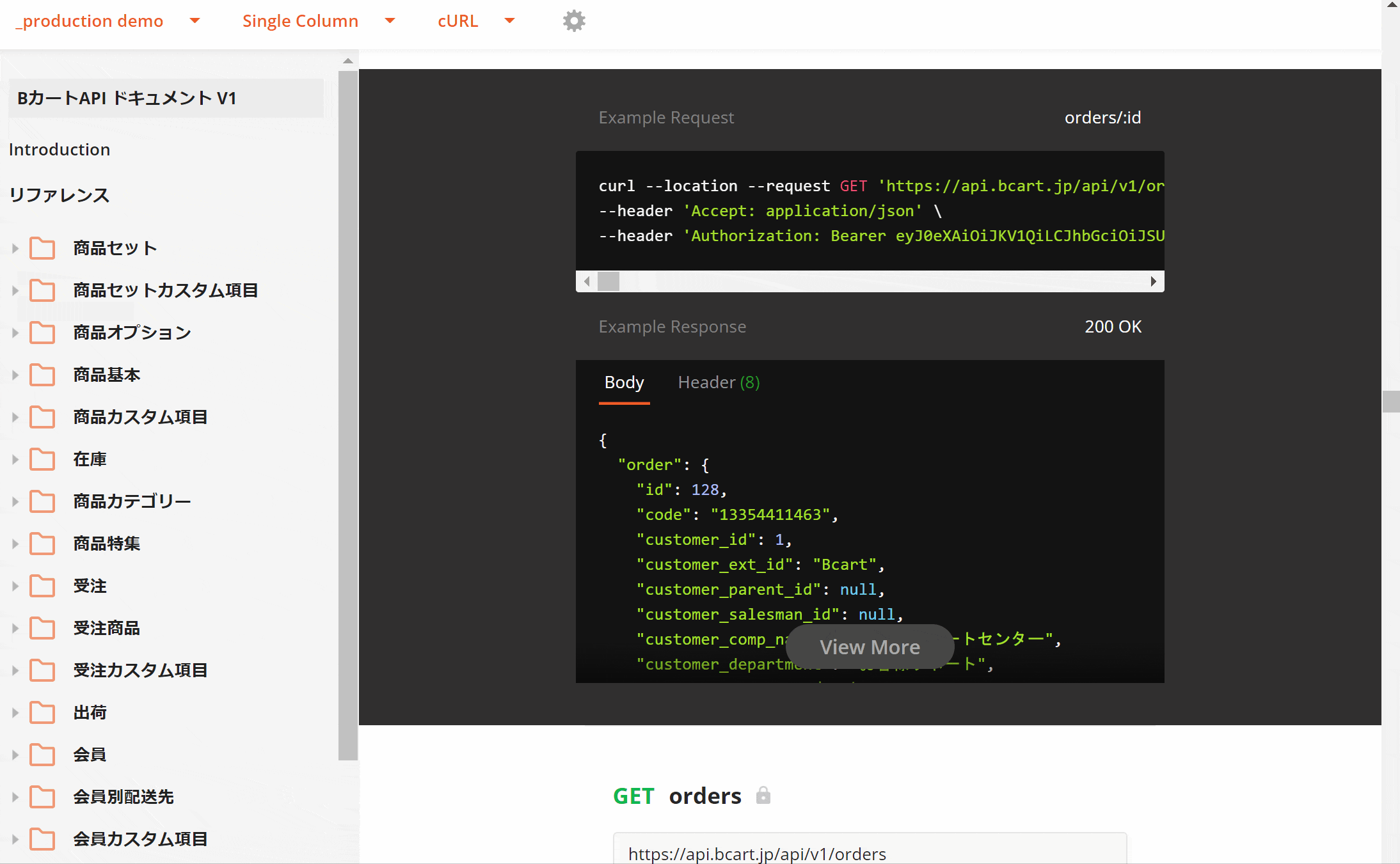Viewport: 1400px width, 864px height.
Task: Click the sidebar vertical scrollbar thumb
Action: [x=348, y=416]
